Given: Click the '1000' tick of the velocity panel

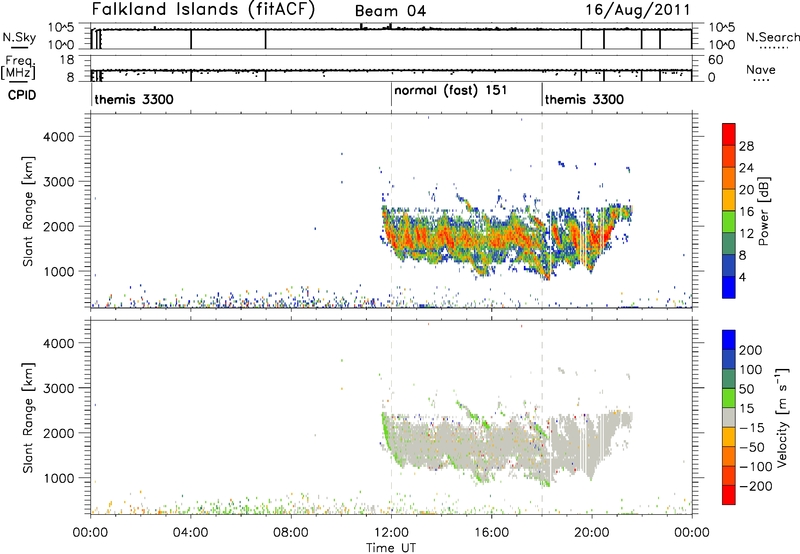Looking at the screenshot, I should click(59, 478).
